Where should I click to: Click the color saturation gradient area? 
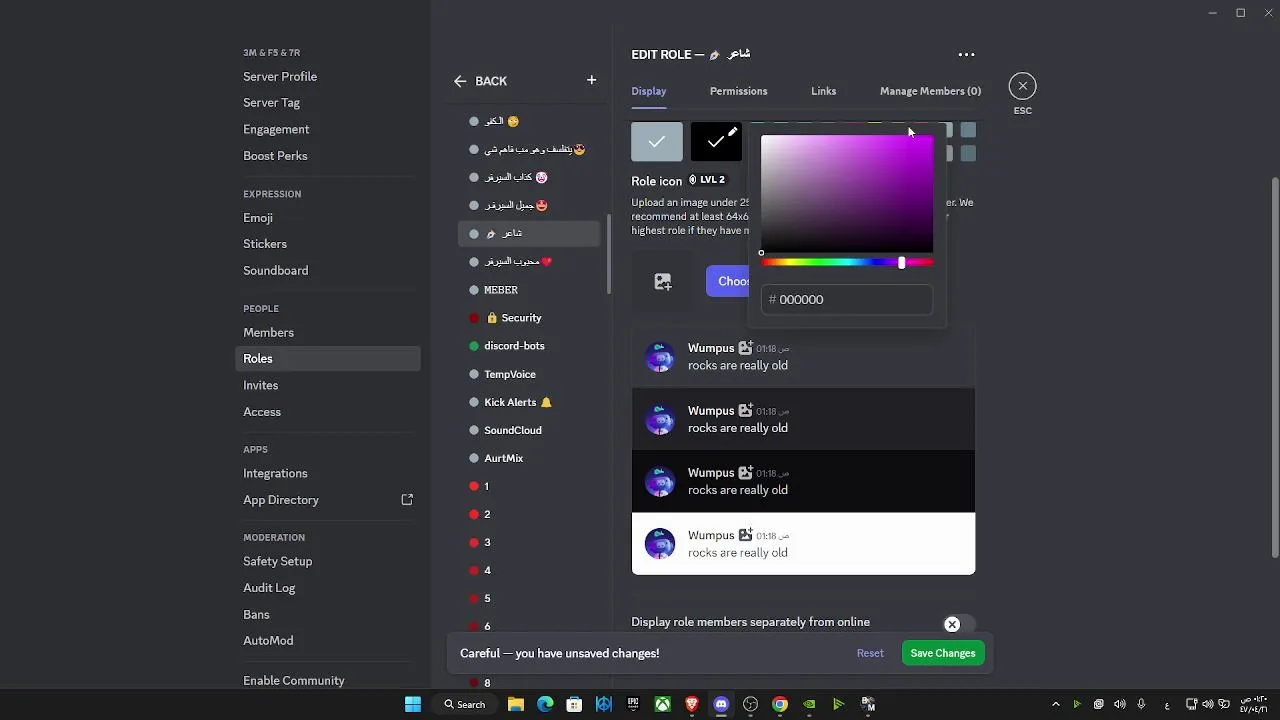tap(847, 194)
